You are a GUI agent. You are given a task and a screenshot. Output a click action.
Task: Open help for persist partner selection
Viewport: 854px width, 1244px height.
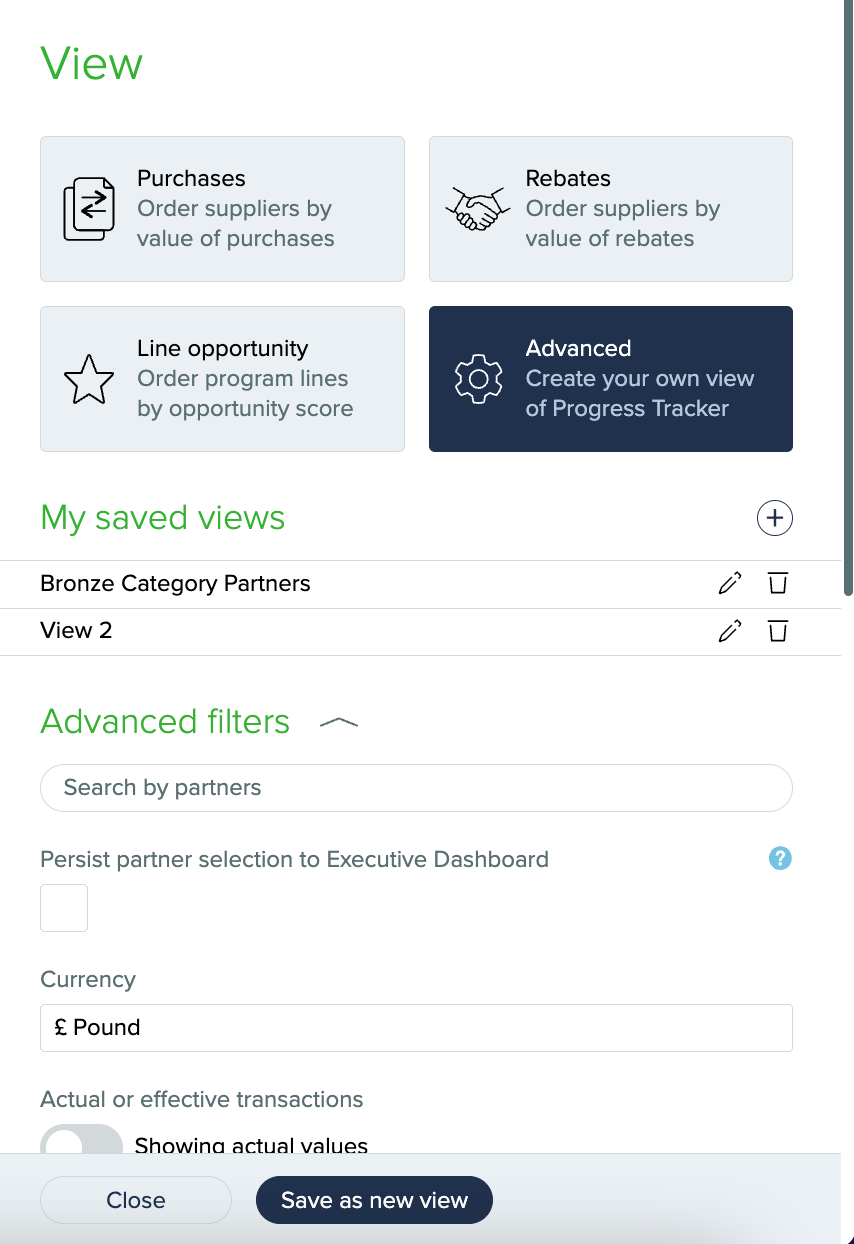pos(780,858)
